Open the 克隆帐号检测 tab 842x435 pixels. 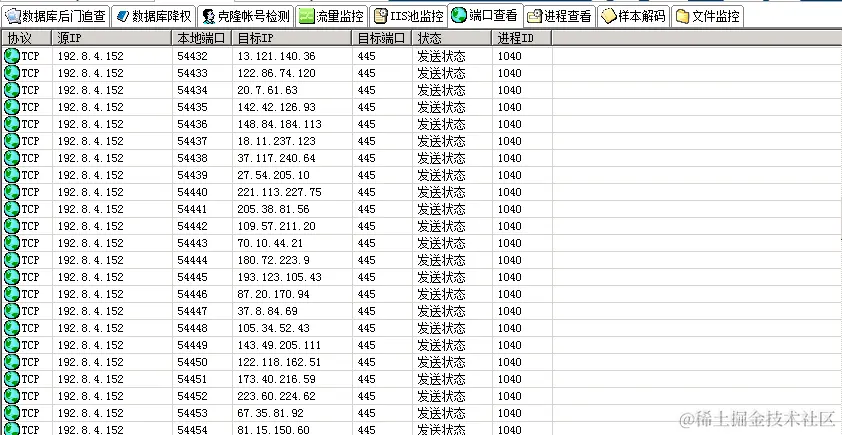[x=246, y=17]
